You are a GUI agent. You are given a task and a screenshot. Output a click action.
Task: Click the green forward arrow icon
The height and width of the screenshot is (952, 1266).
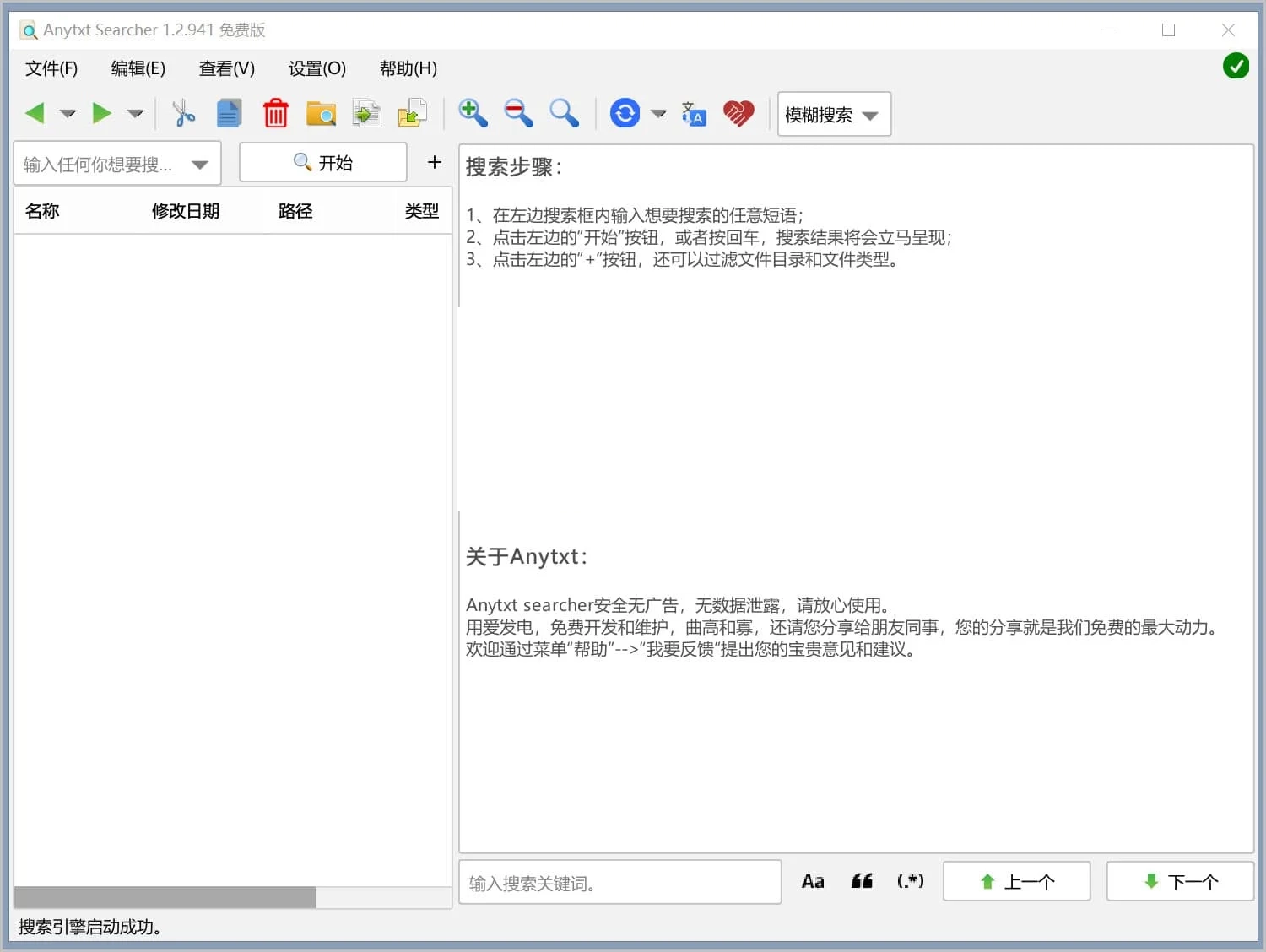click(101, 113)
